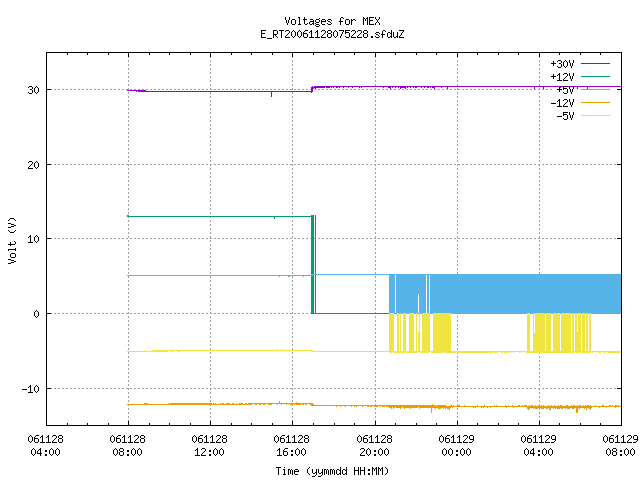This screenshot has width=640, height=480.
Task: Click the y-axis tick label 10
Action: coord(33,239)
